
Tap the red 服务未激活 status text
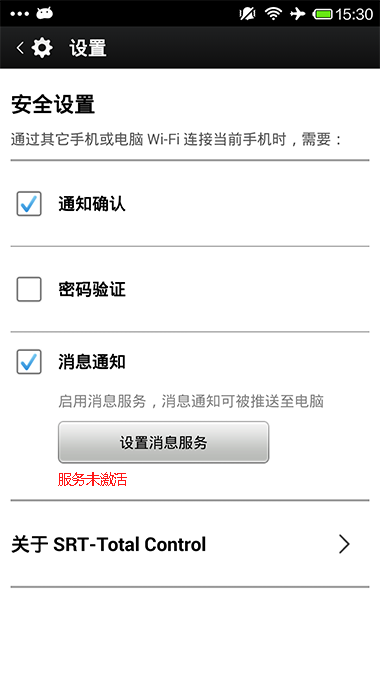point(92,479)
